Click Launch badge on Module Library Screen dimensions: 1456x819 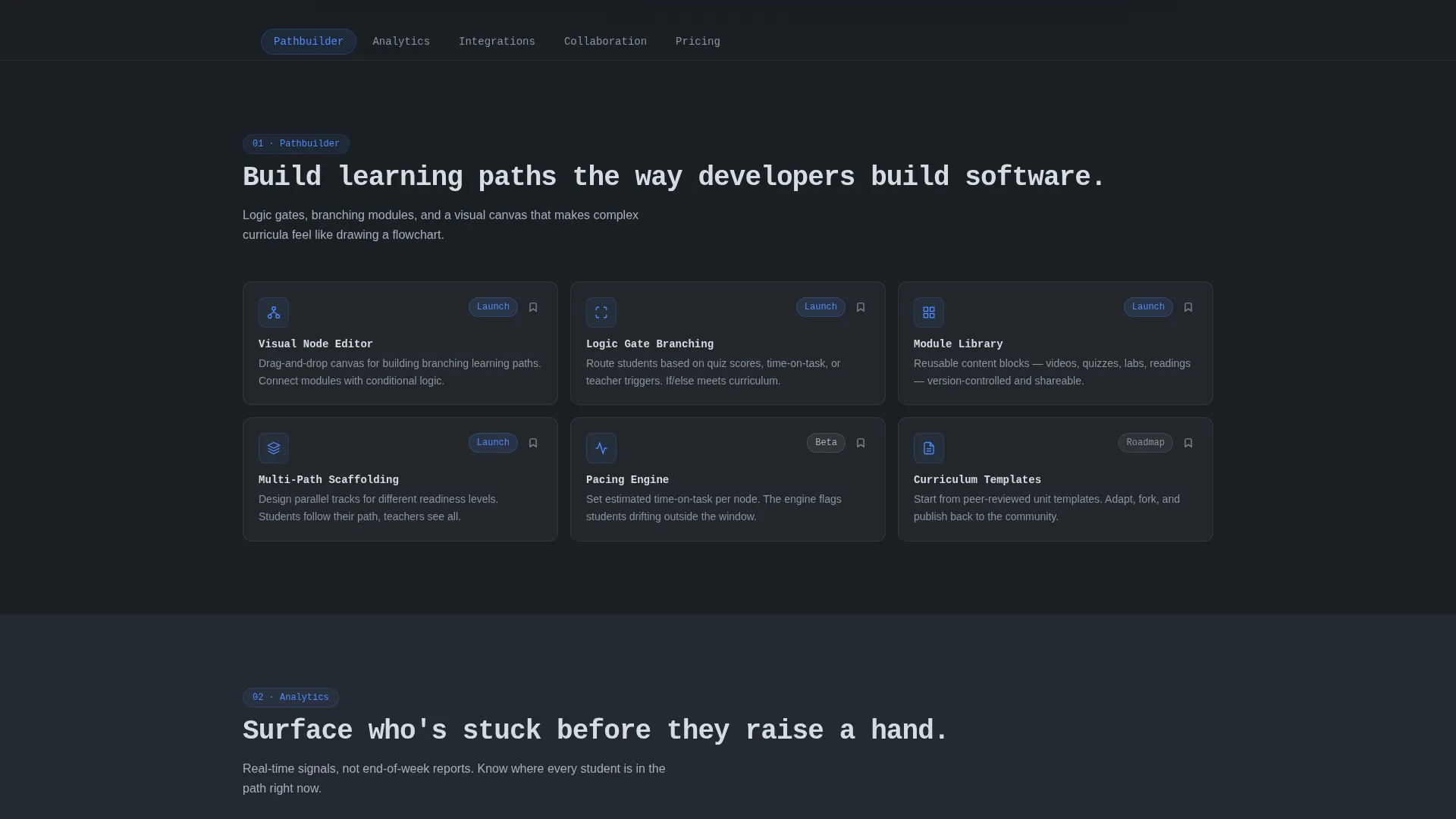[x=1148, y=307]
